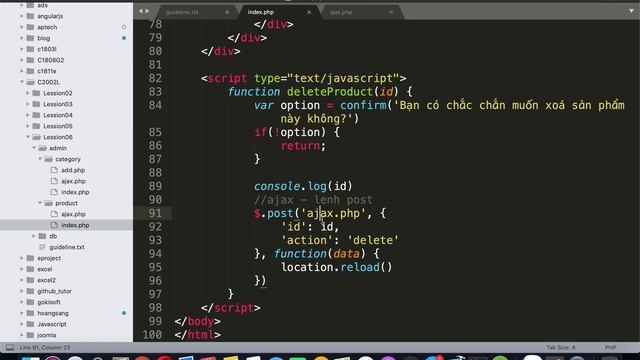Click line number 84 in the gutter
The image size is (640, 360).
(x=155, y=105)
